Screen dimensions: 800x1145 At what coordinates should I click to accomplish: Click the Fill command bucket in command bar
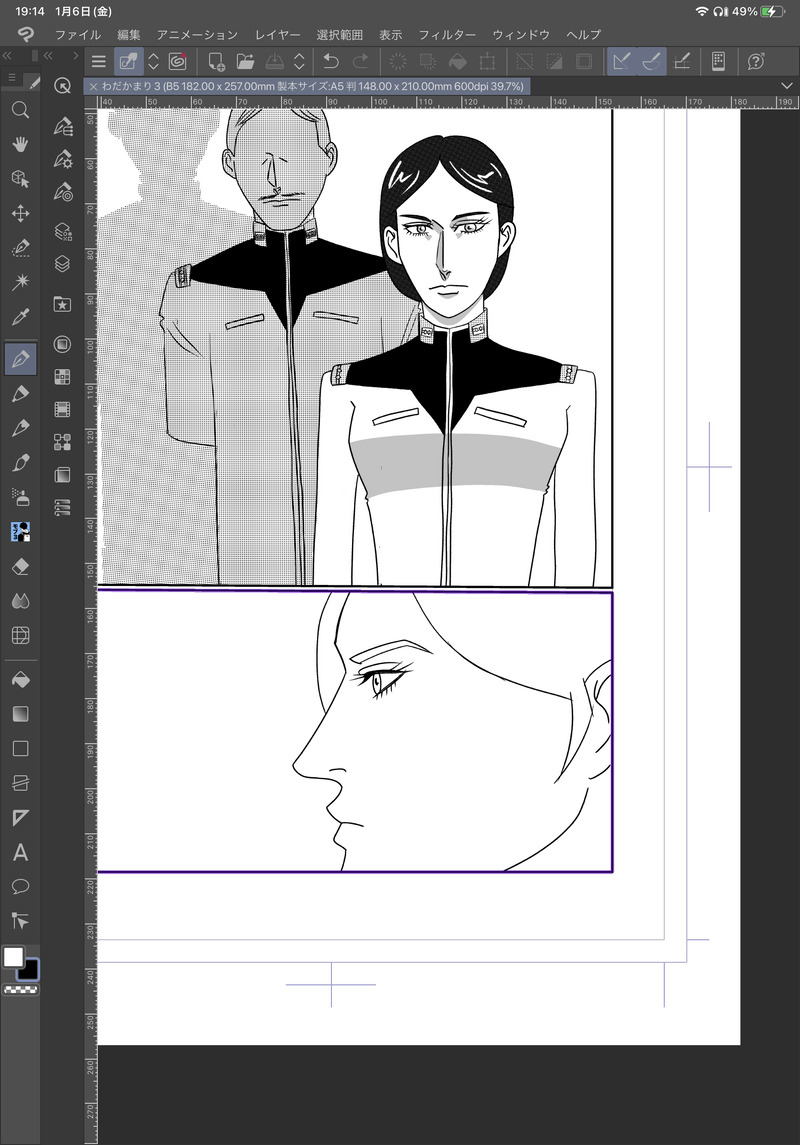point(457,61)
